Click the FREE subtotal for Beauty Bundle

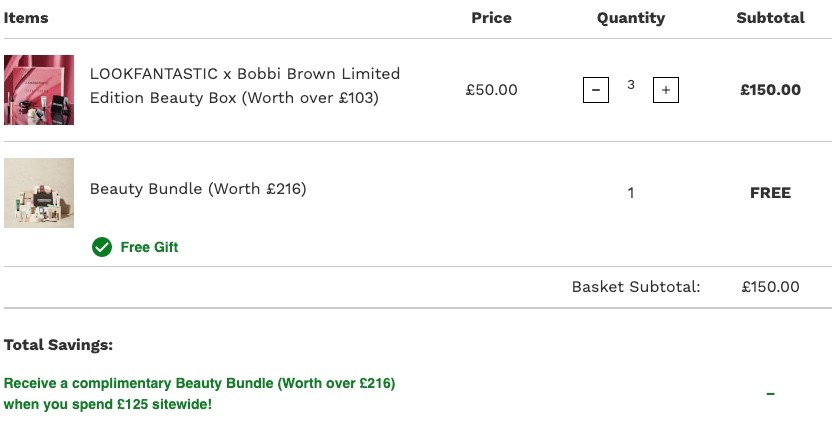pyautogui.click(x=770, y=193)
